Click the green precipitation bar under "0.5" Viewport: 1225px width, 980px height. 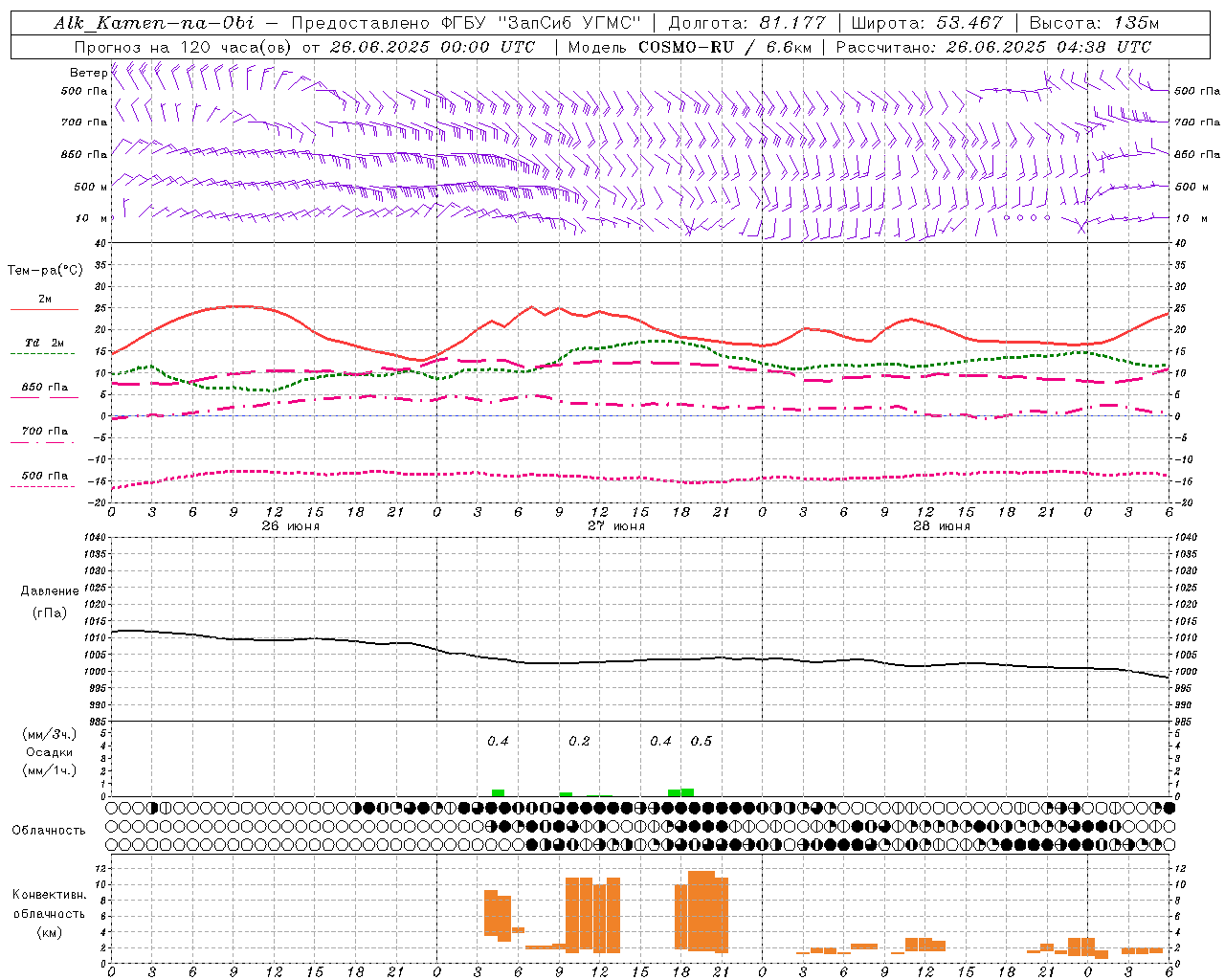click(687, 792)
